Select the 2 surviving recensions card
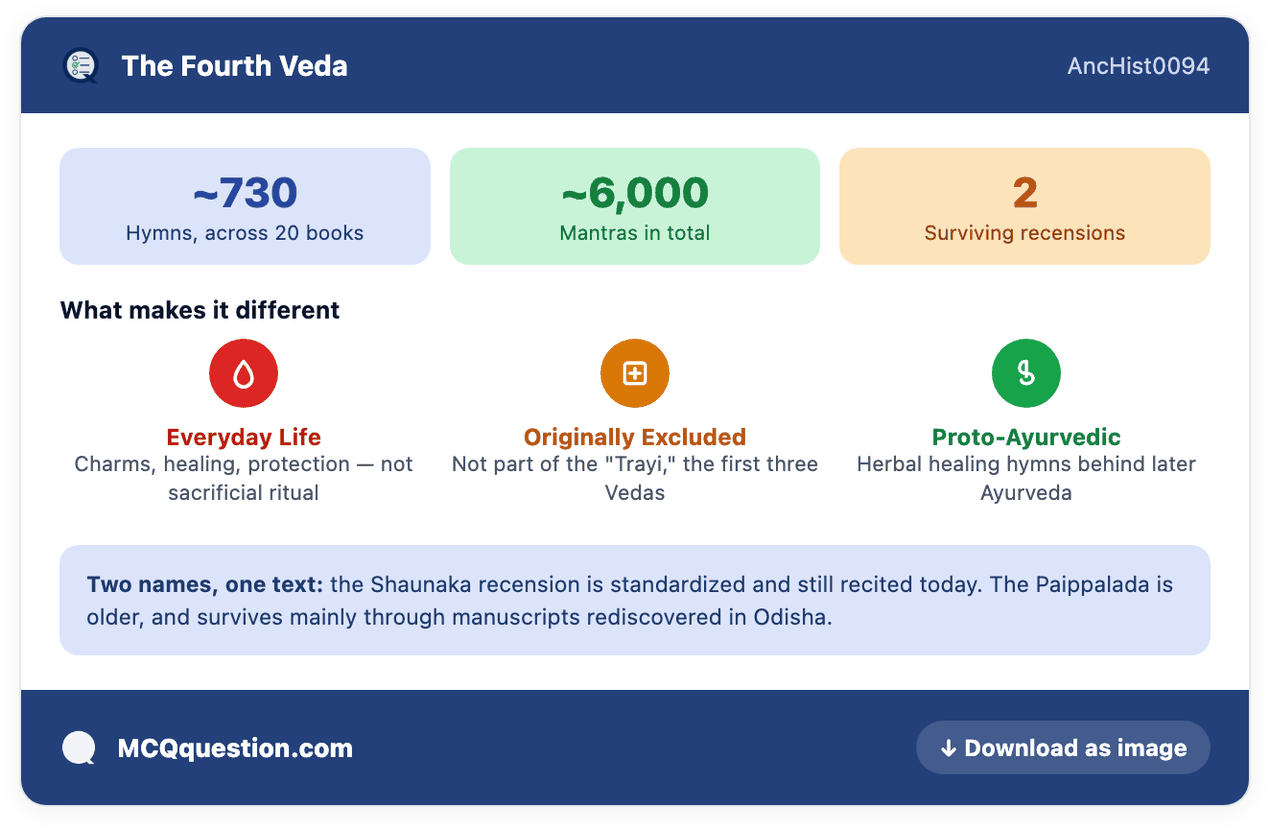The height and width of the screenshot is (830, 1270). point(1025,206)
